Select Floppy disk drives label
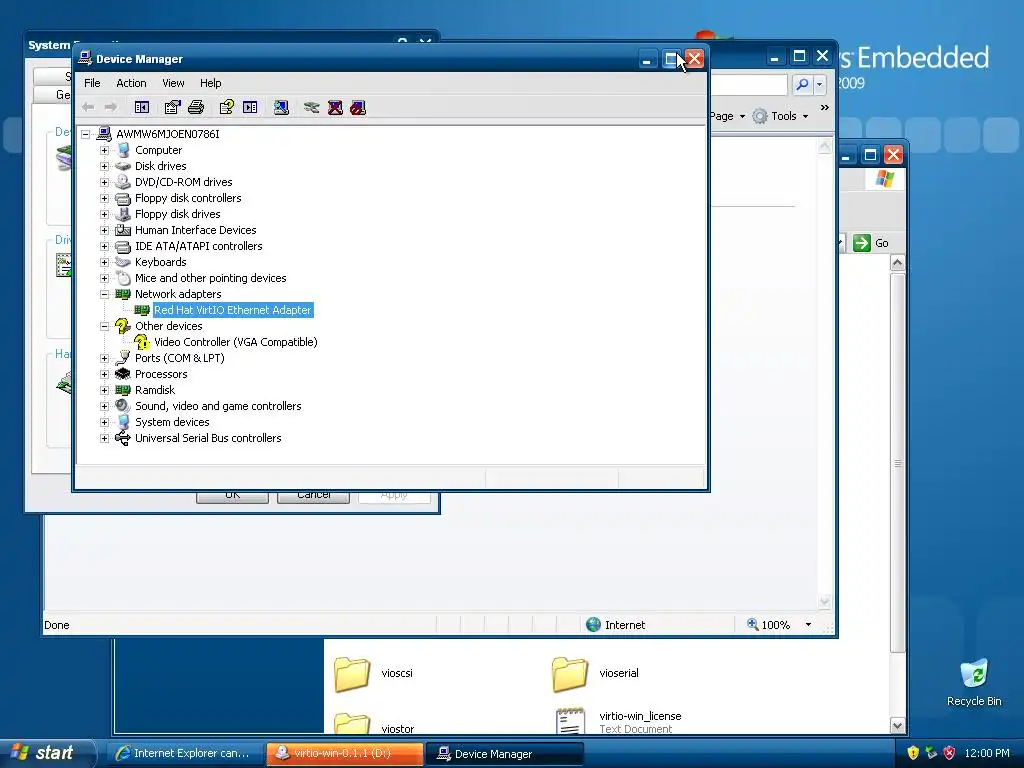The image size is (1024, 768). click(178, 214)
